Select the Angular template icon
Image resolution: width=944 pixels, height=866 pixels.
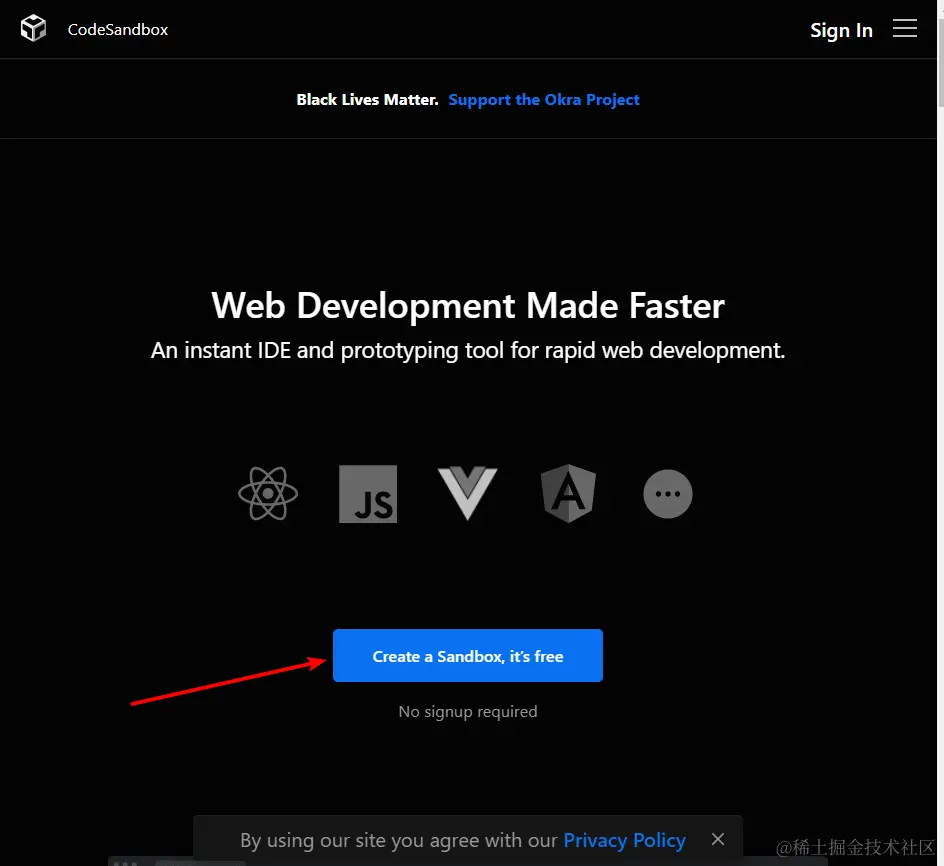tap(568, 493)
